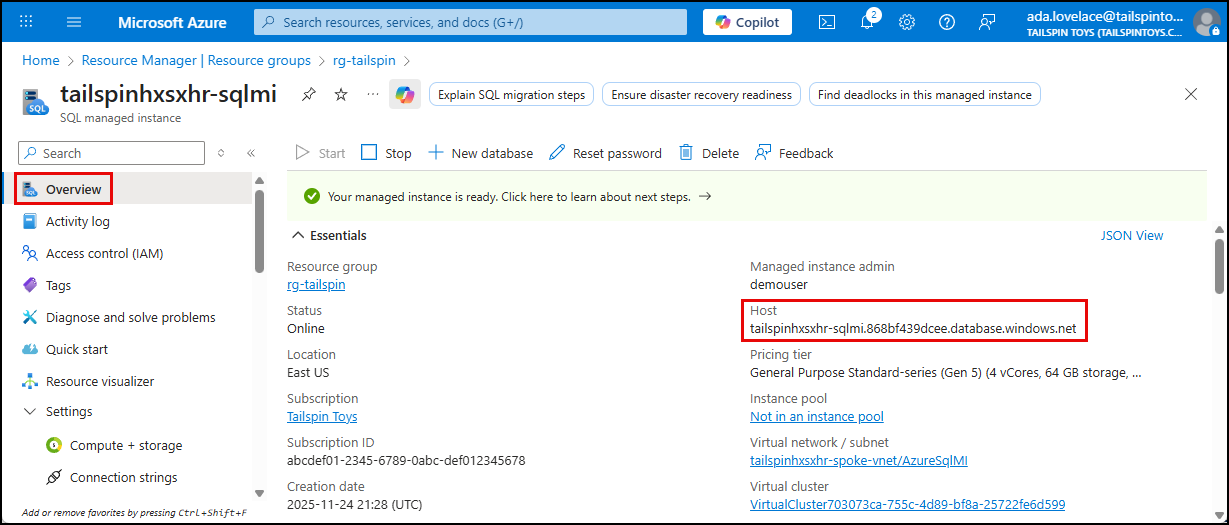This screenshot has width=1229, height=525.
Task: Click the Host name value
Action: click(913, 328)
